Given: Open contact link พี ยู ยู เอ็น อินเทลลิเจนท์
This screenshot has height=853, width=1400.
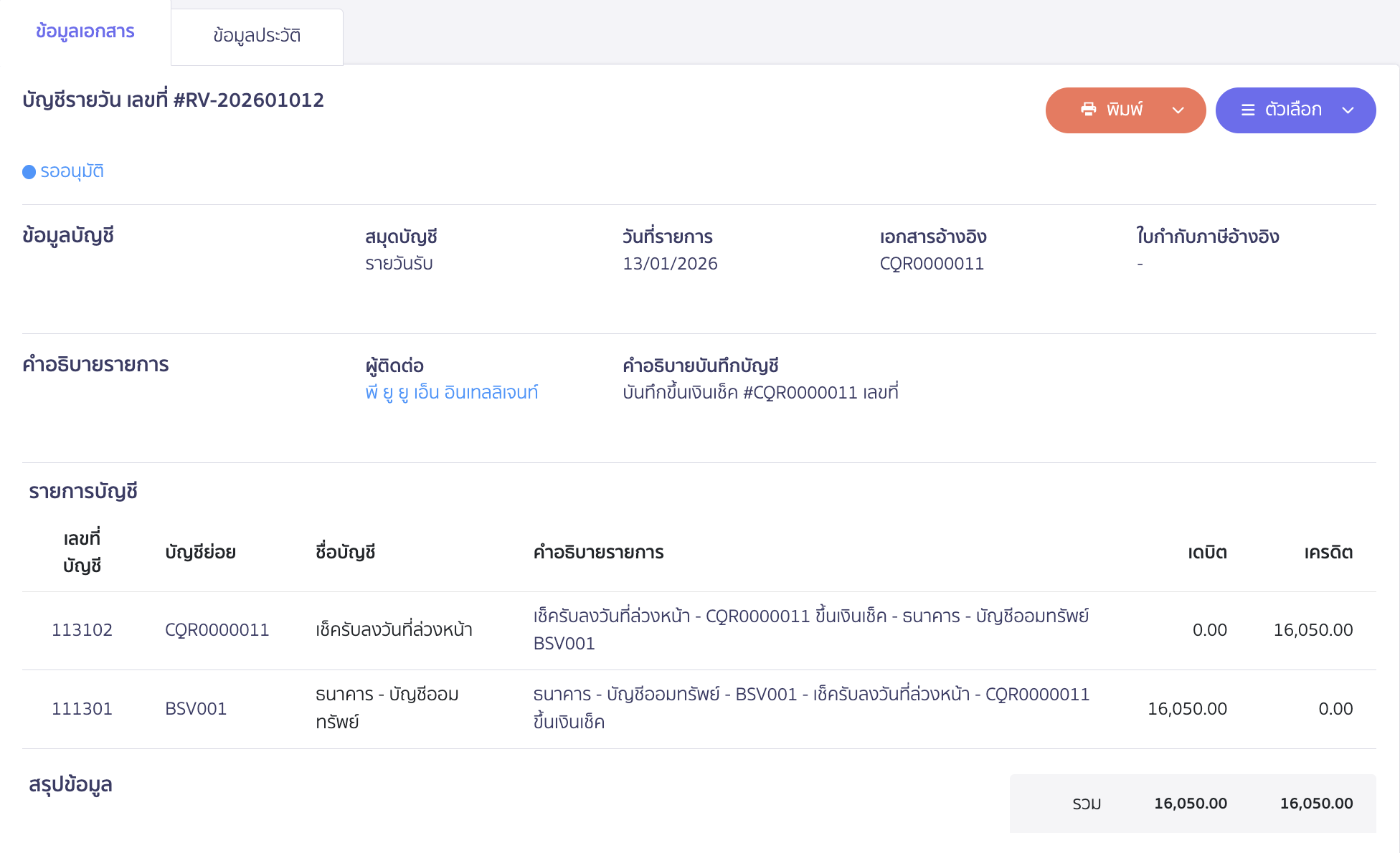Looking at the screenshot, I should pos(451,393).
